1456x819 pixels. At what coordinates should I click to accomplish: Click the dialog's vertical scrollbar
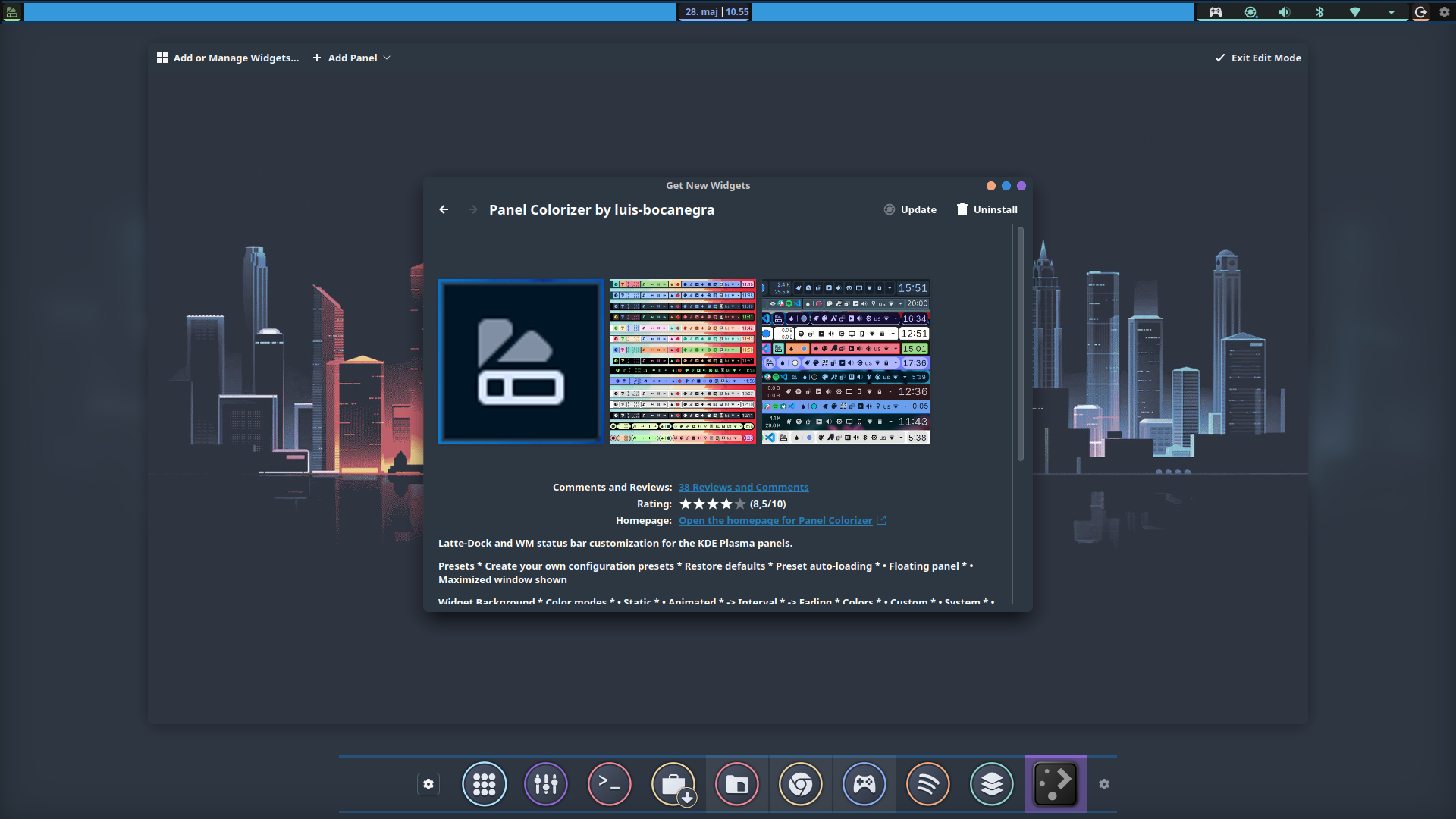tap(1021, 344)
